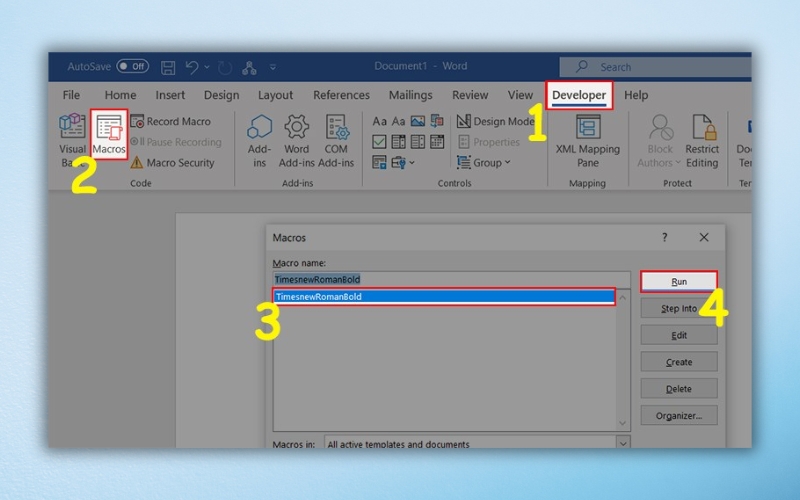Expand the Group dropdown

[x=484, y=163]
